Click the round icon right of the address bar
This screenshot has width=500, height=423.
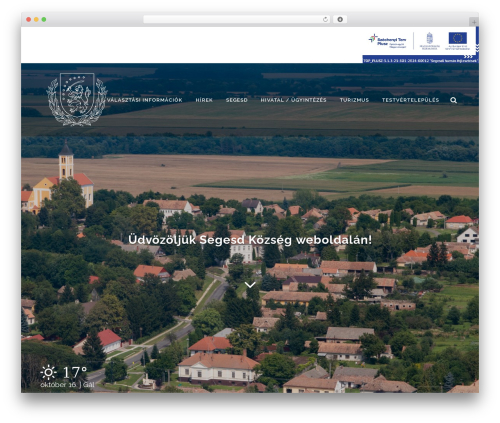[340, 20]
